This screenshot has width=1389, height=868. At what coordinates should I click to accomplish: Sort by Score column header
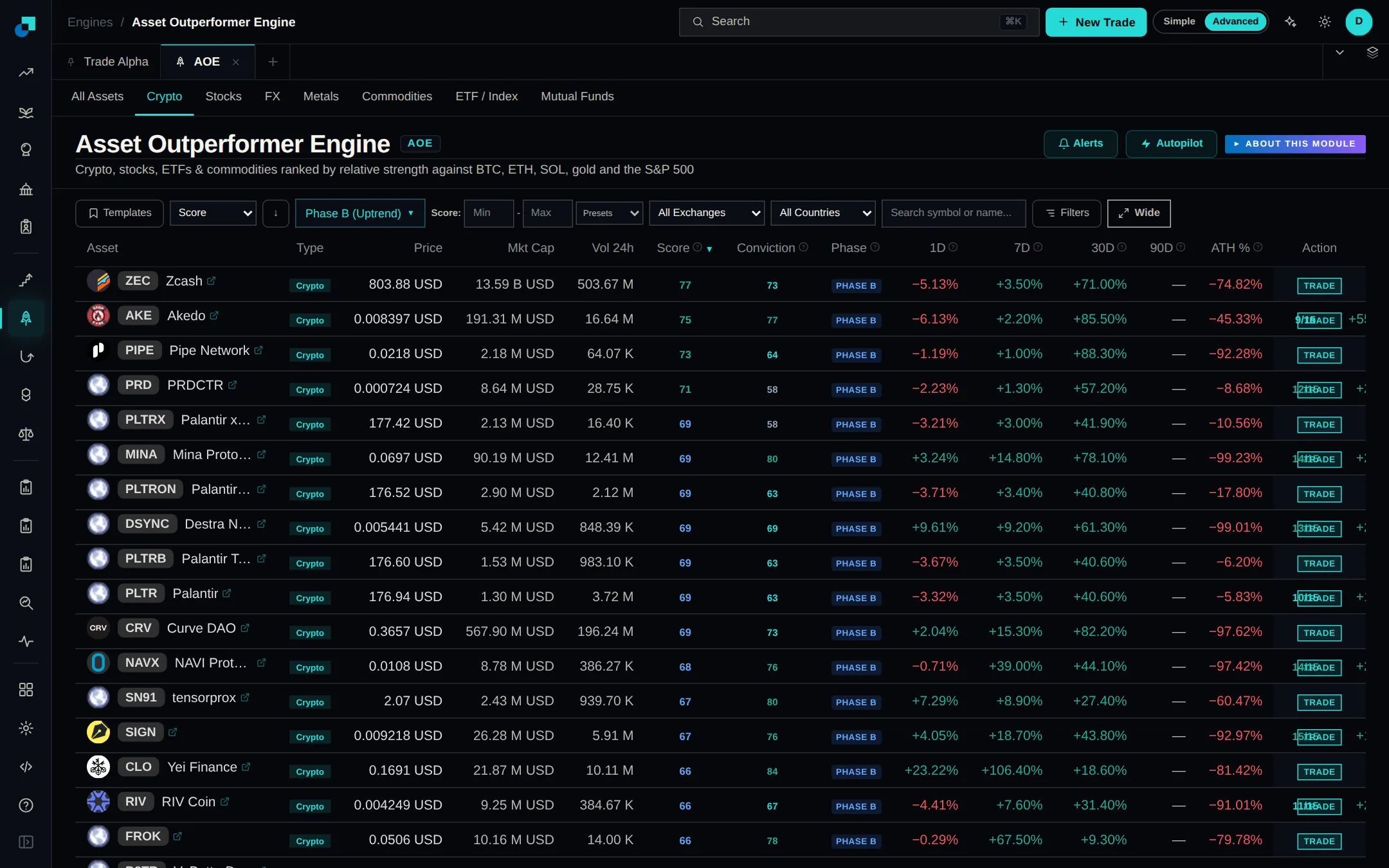673,248
